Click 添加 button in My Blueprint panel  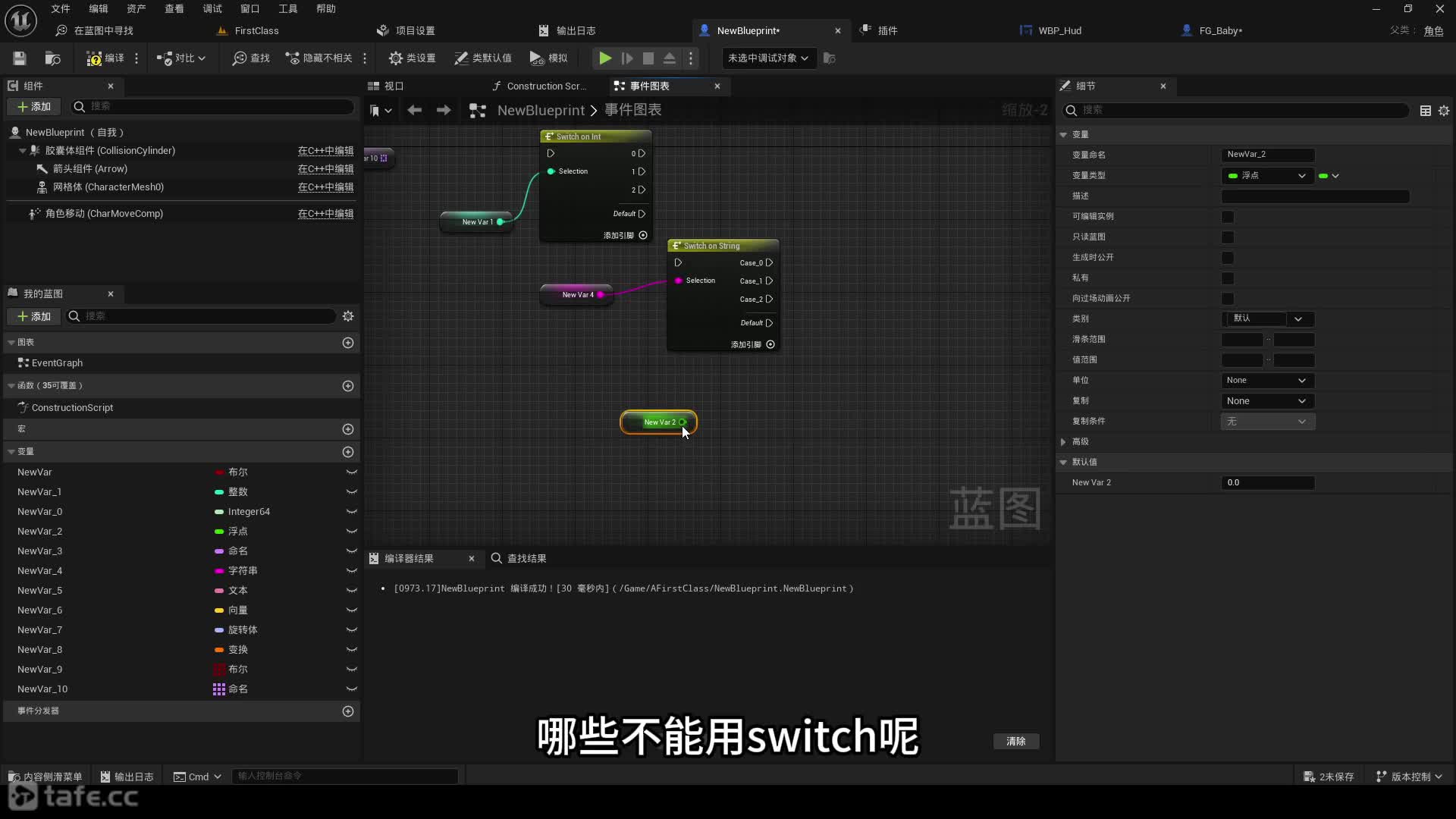(34, 317)
